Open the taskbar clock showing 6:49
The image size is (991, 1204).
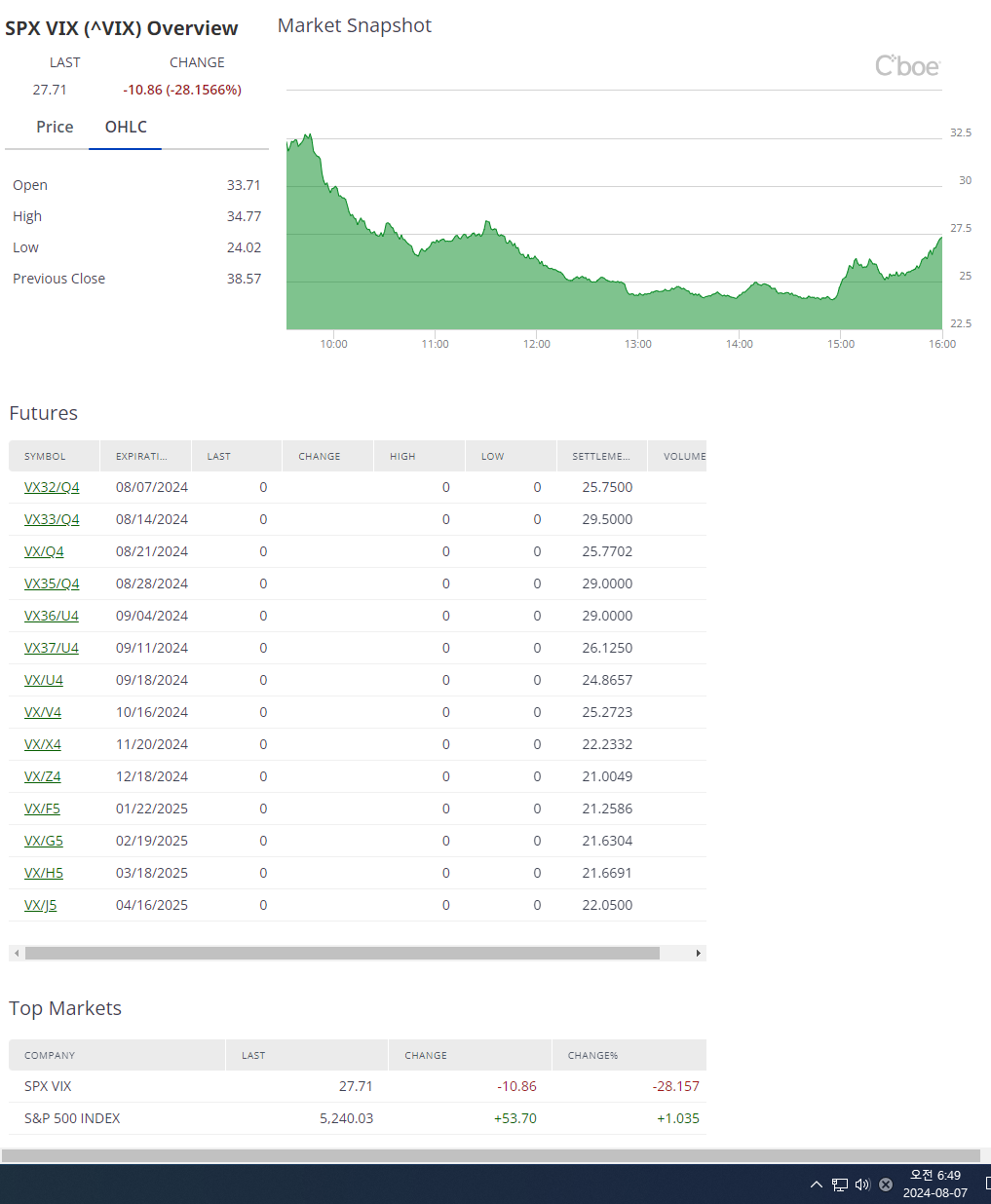(x=935, y=1185)
